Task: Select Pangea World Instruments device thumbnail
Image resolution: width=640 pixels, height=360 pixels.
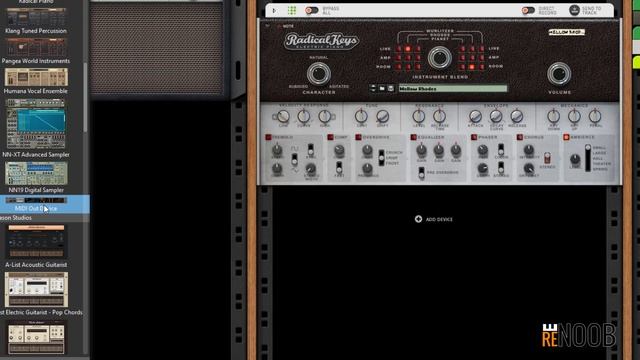Action: click(x=36, y=47)
